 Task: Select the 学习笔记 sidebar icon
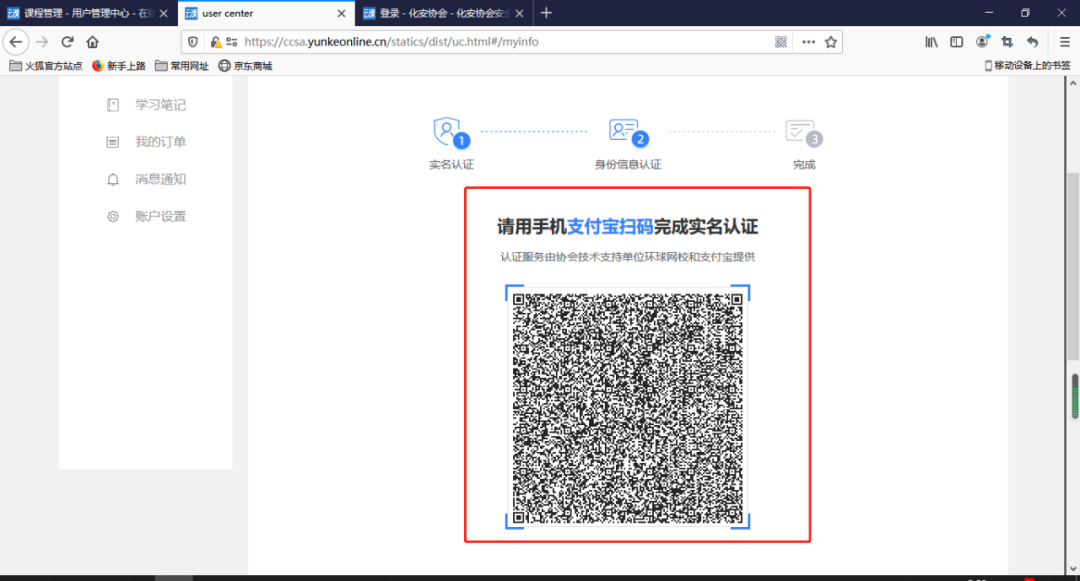tap(113, 105)
